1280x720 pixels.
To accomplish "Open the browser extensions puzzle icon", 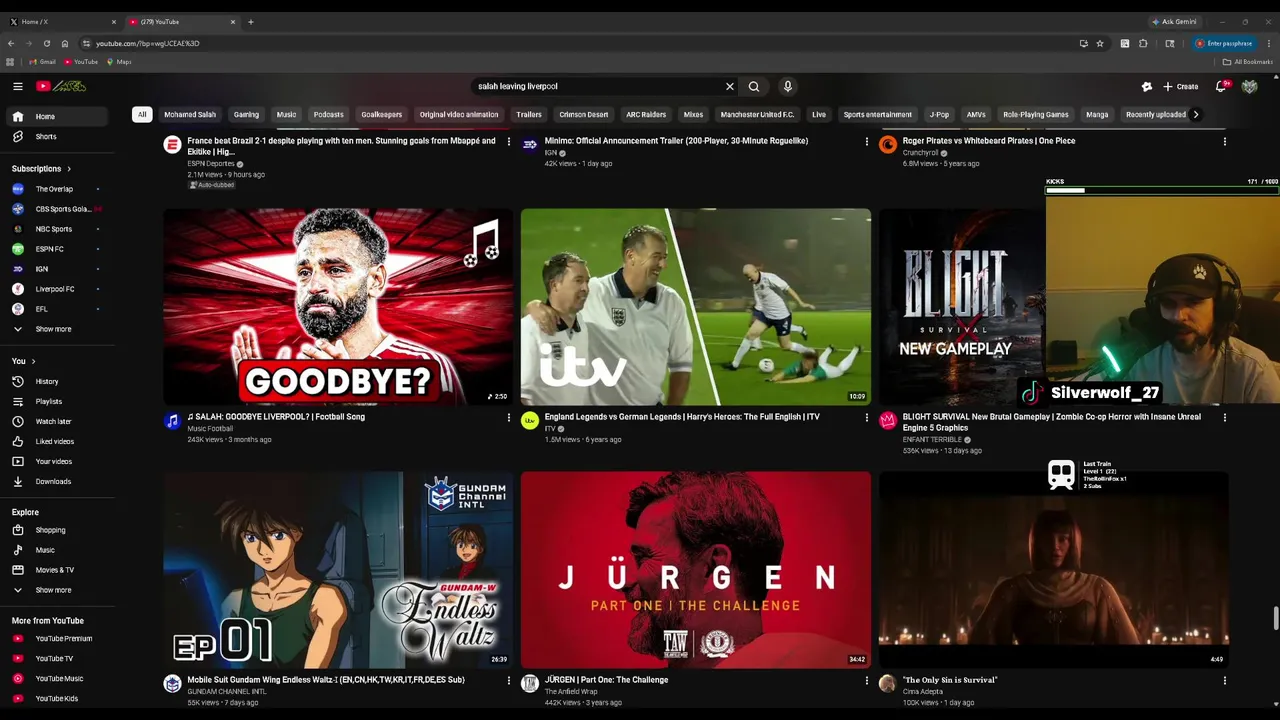I will pyautogui.click(x=1143, y=43).
